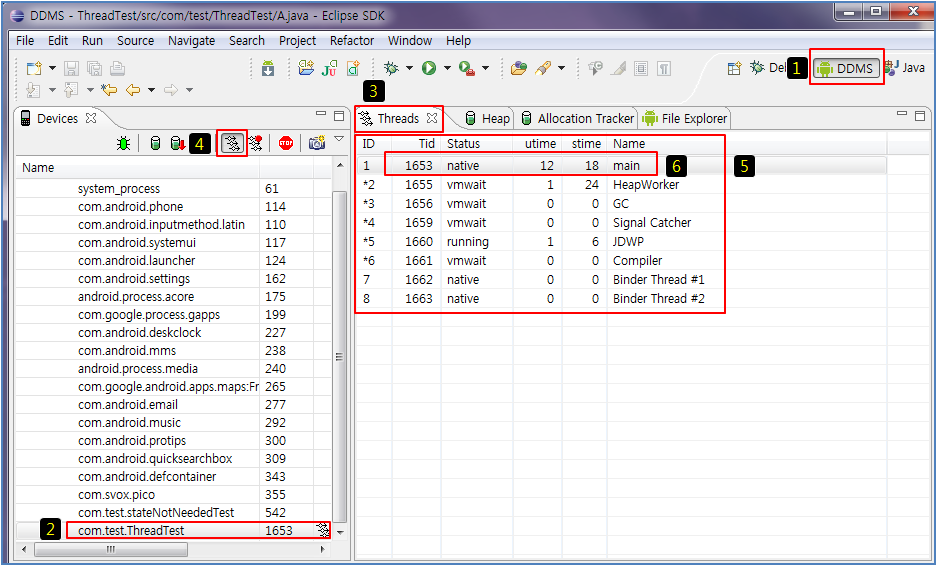Viewport: 937px width, 566px height.
Task: Click the green Run button in toolbar
Action: pyautogui.click(x=429, y=68)
